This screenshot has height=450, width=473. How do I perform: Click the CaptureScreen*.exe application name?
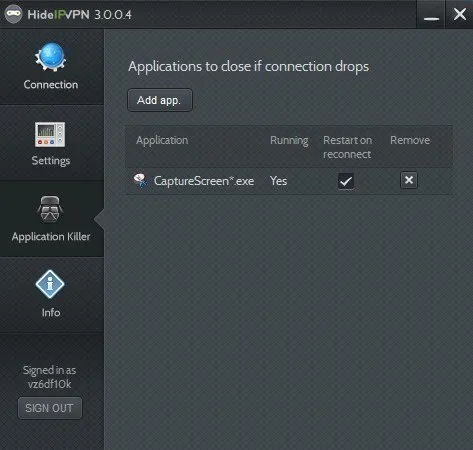(204, 181)
